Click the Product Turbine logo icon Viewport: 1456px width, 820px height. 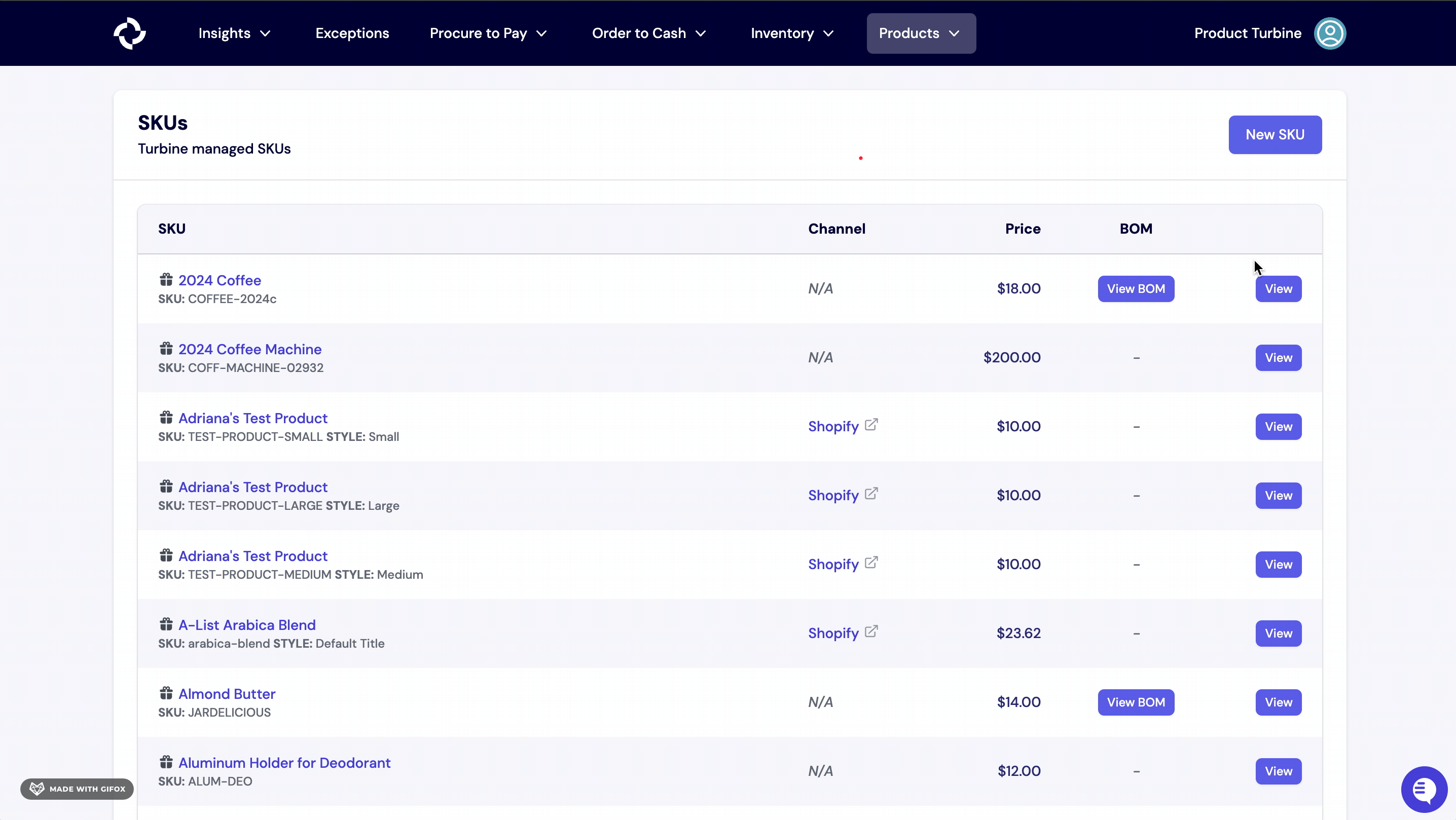click(x=129, y=33)
